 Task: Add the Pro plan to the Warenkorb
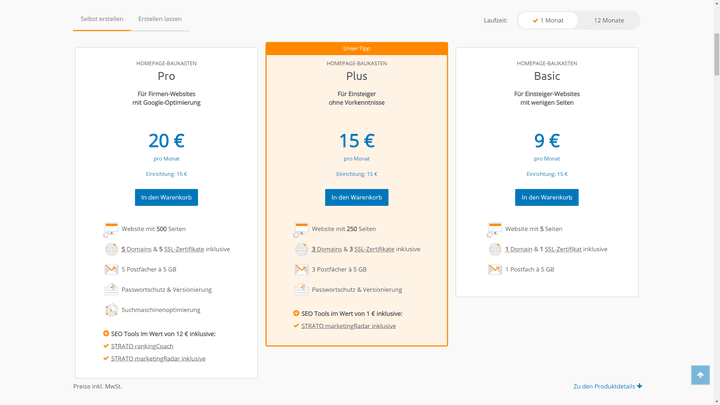tap(166, 197)
